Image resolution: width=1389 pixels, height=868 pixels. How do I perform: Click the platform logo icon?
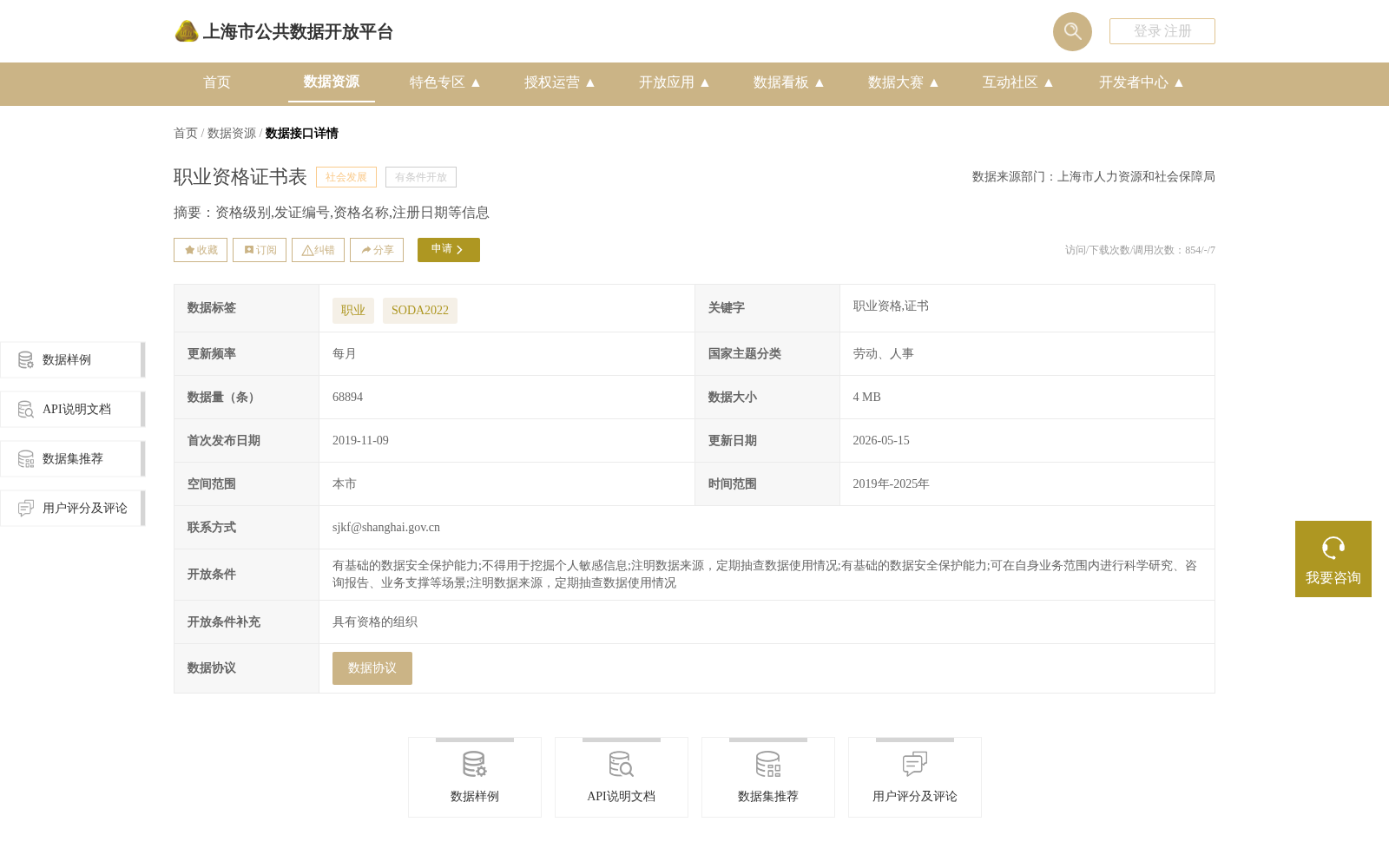point(186,31)
